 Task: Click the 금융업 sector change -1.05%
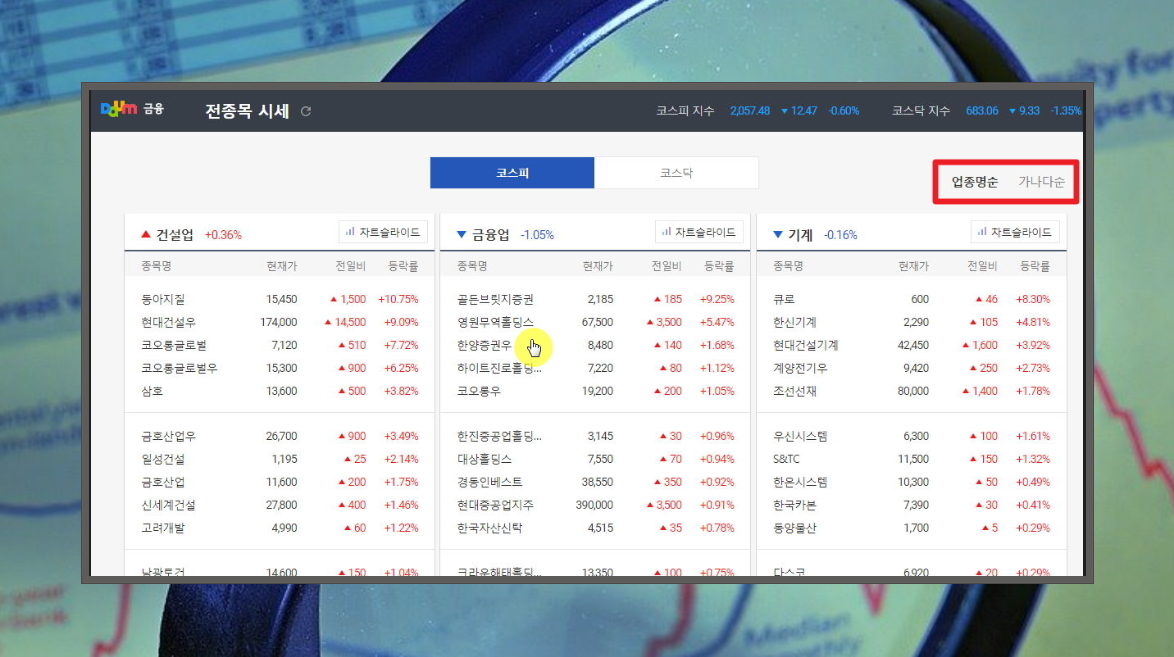[x=537, y=234]
